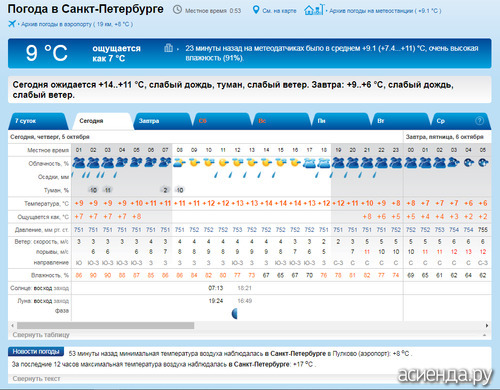500x390 pixels.
Task: Click the scrollbar left arrow
Action: pos(12,325)
